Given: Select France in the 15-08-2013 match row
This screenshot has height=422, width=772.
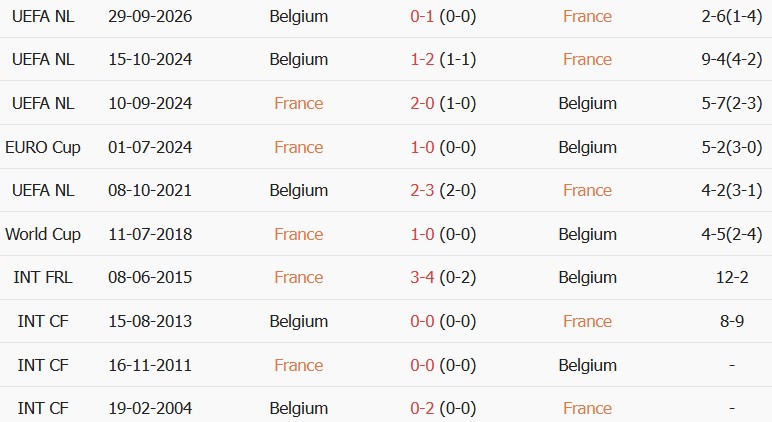Looking at the screenshot, I should pos(587,321).
